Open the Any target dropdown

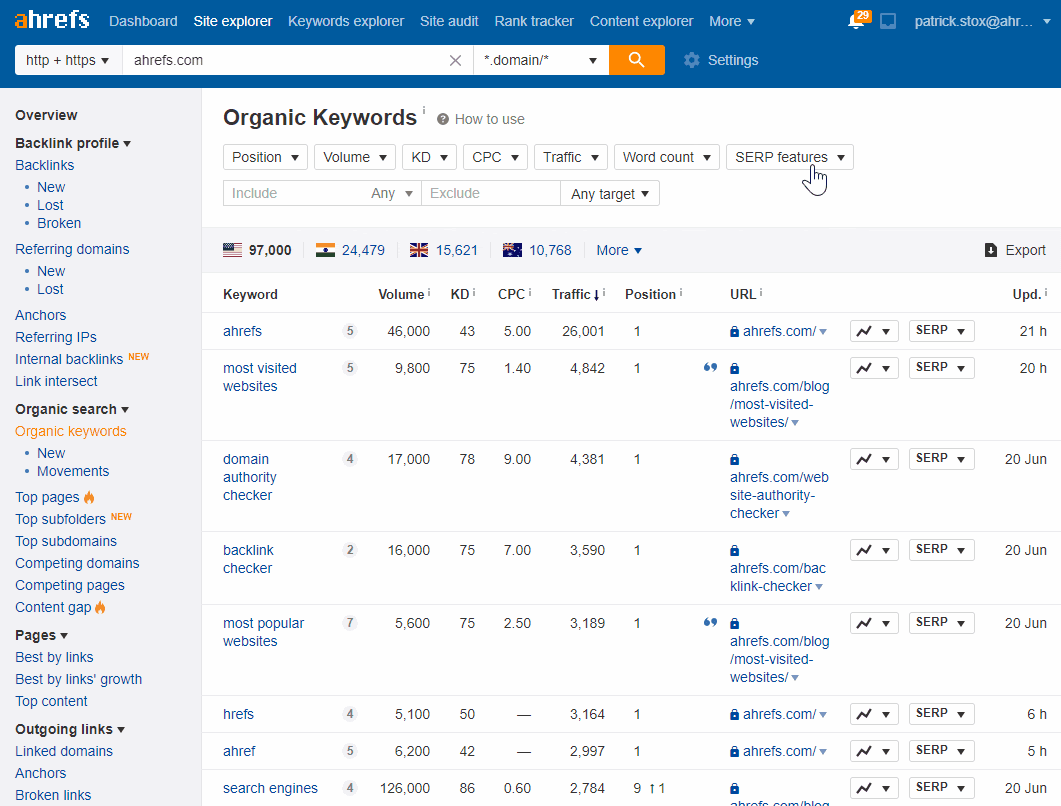[610, 193]
